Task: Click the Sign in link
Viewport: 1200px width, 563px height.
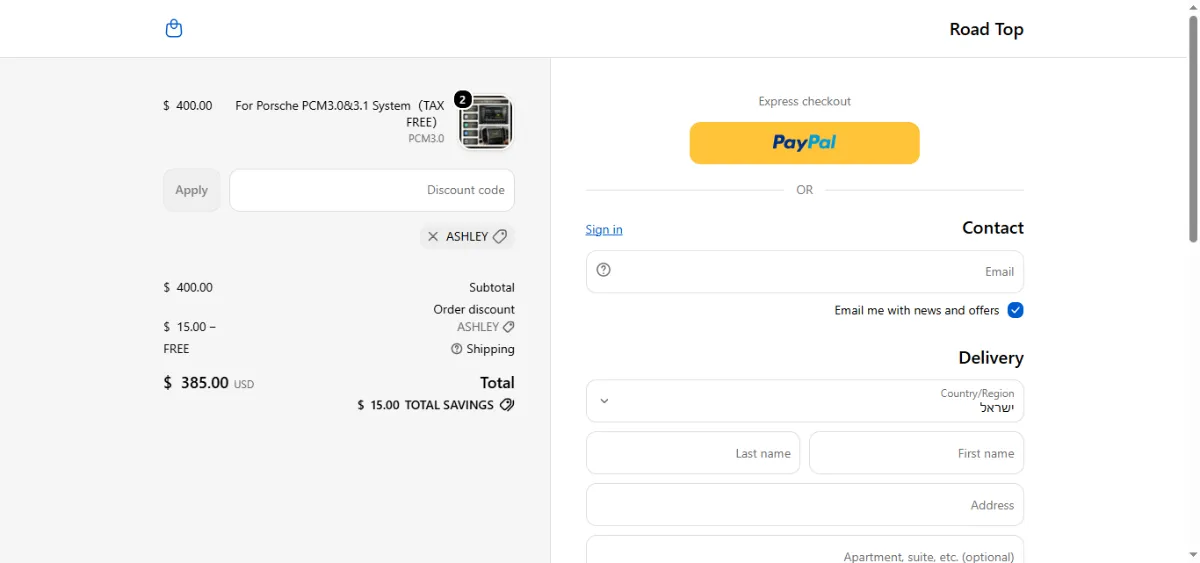Action: tap(604, 229)
